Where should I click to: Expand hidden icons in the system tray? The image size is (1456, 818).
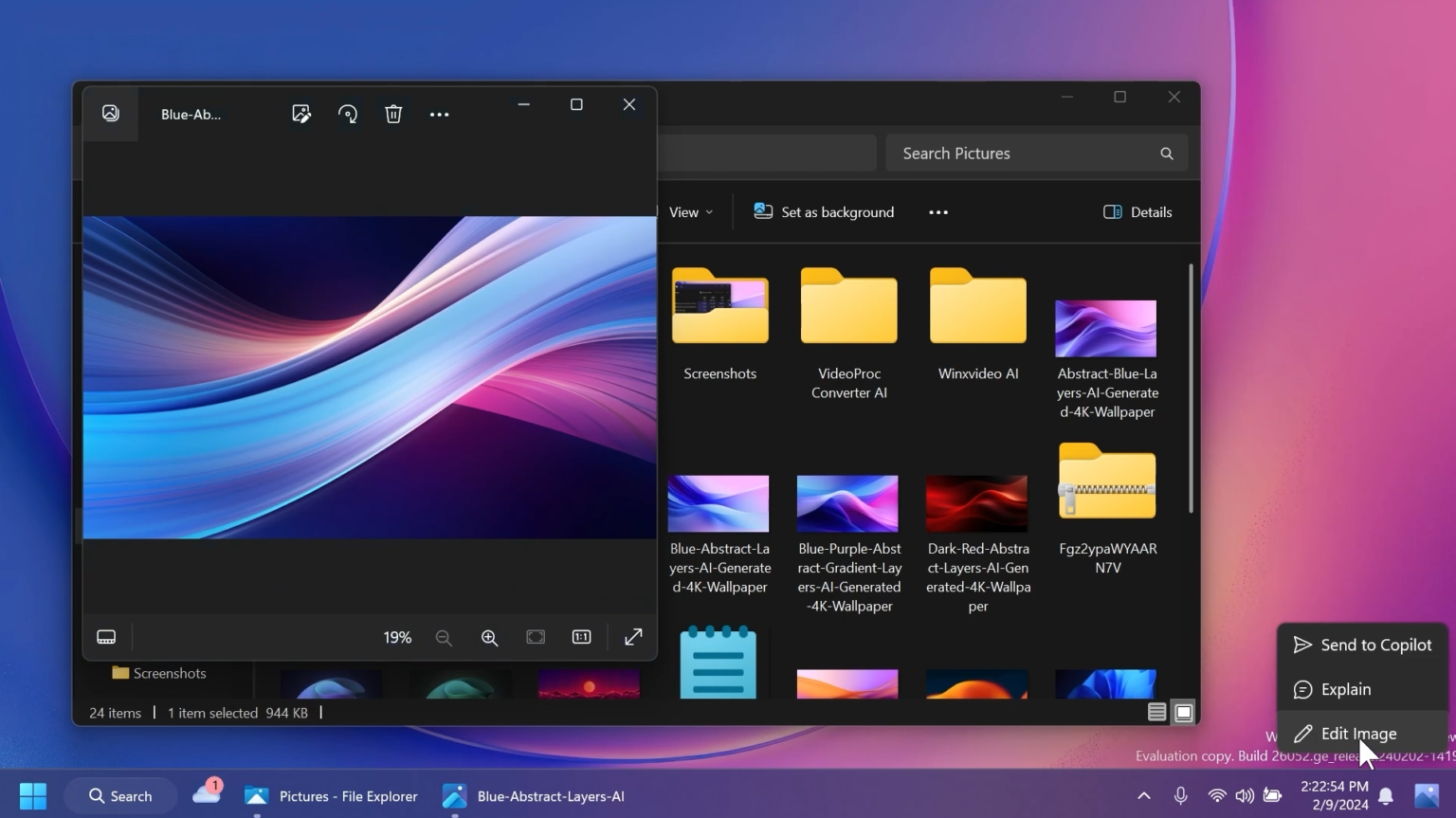(1143, 796)
